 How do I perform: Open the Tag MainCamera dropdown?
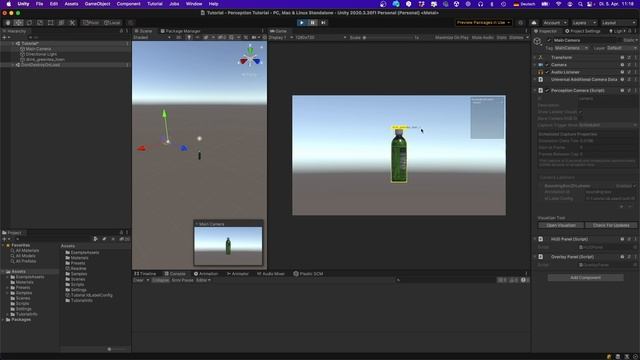point(571,48)
